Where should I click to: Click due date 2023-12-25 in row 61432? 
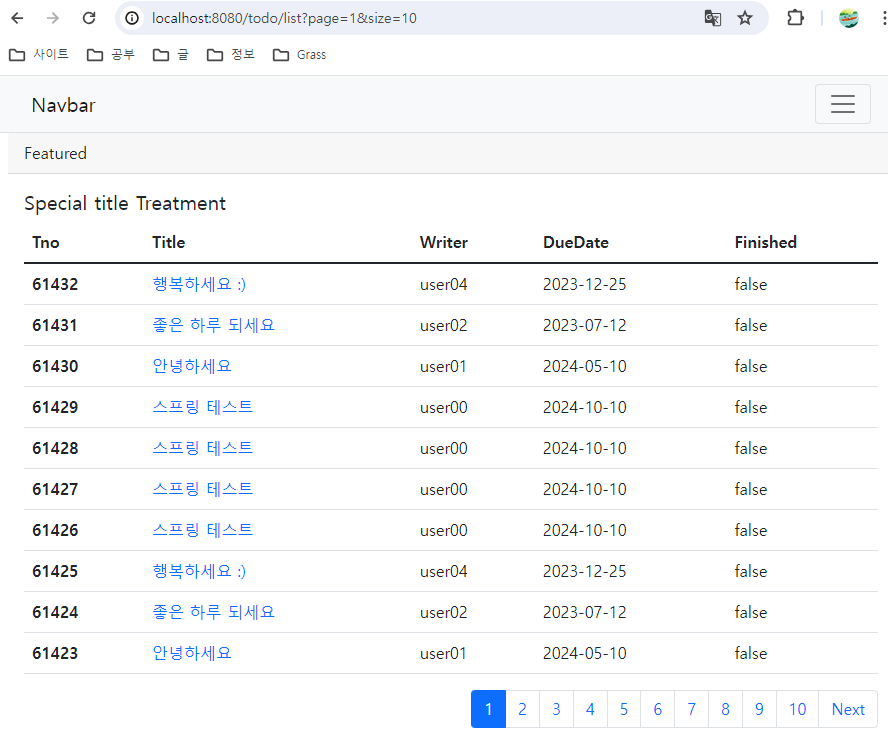[x=584, y=284]
